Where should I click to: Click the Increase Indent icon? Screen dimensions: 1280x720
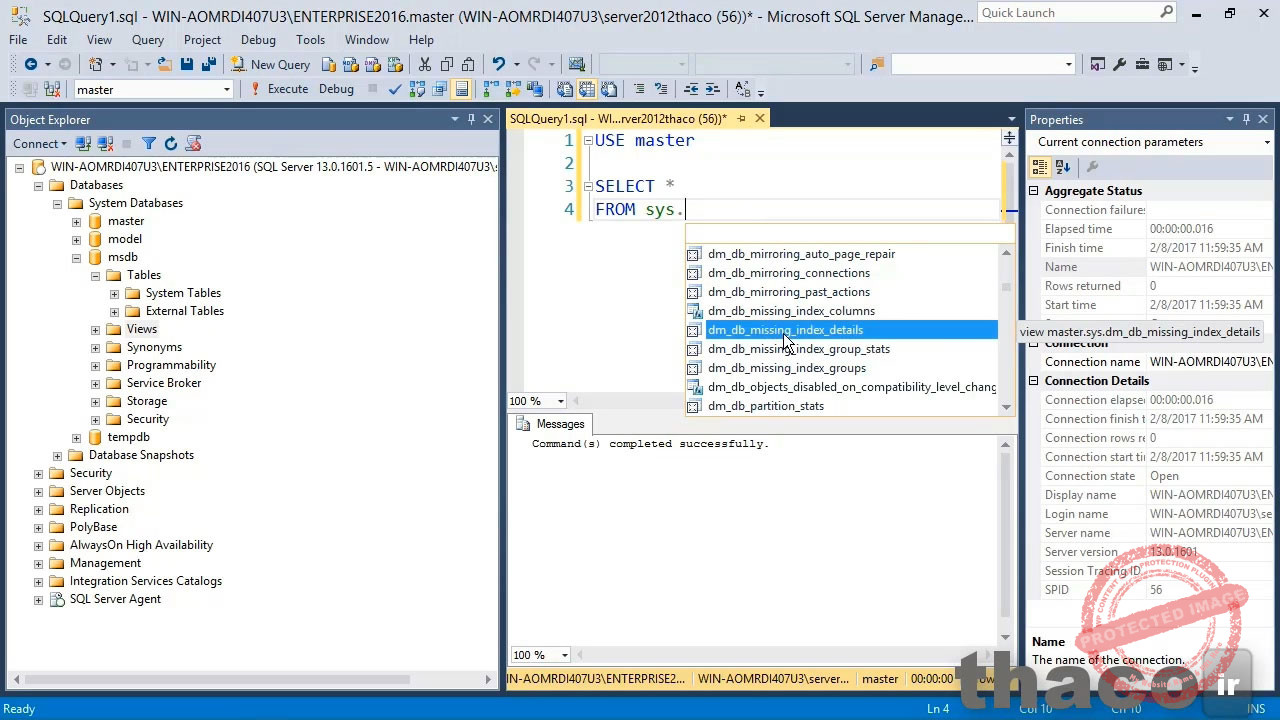pyautogui.click(x=712, y=89)
